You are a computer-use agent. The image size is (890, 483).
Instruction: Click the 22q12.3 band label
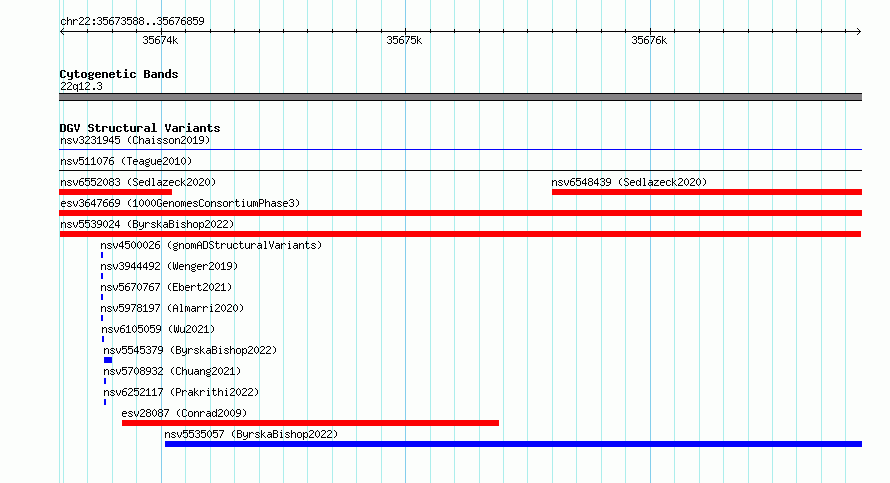click(x=81, y=86)
